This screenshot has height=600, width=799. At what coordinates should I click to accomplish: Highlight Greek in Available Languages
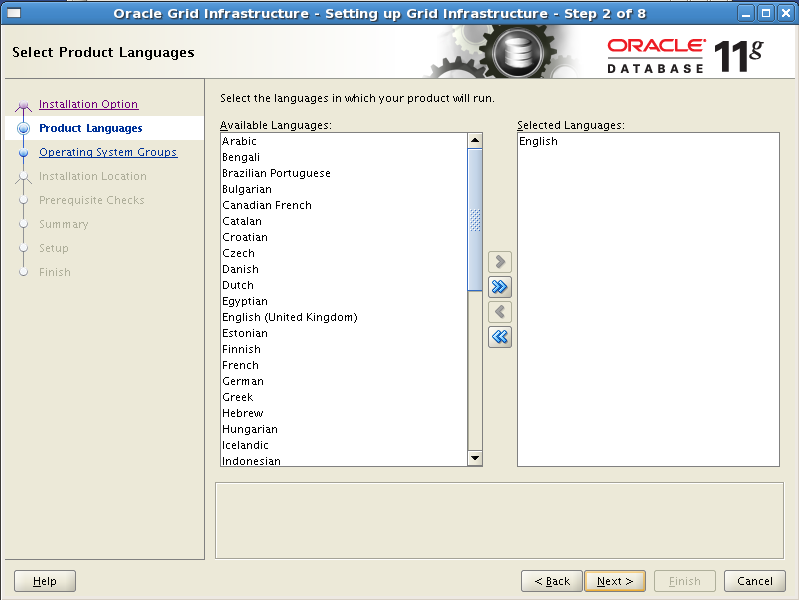344,397
